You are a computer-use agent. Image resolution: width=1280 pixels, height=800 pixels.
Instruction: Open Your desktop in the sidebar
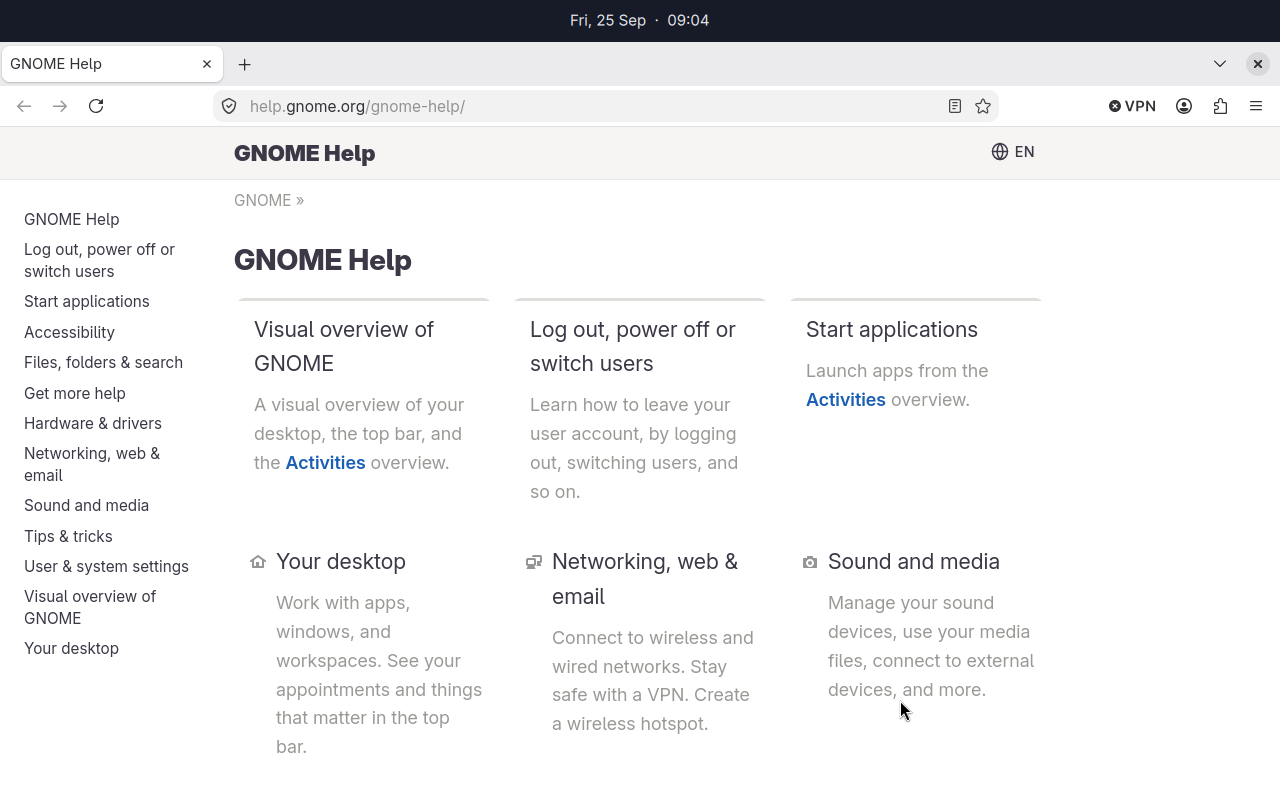click(71, 648)
